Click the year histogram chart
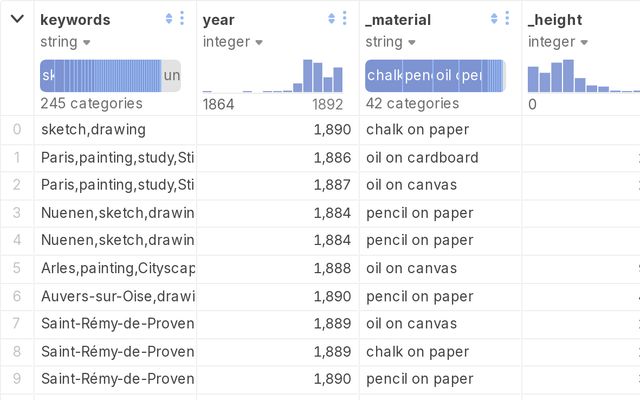 pyautogui.click(x=273, y=76)
